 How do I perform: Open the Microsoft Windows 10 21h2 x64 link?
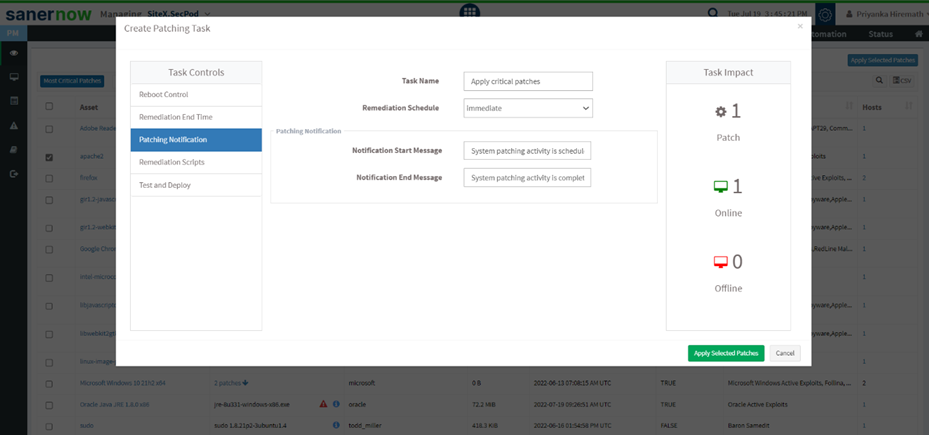pos(123,383)
